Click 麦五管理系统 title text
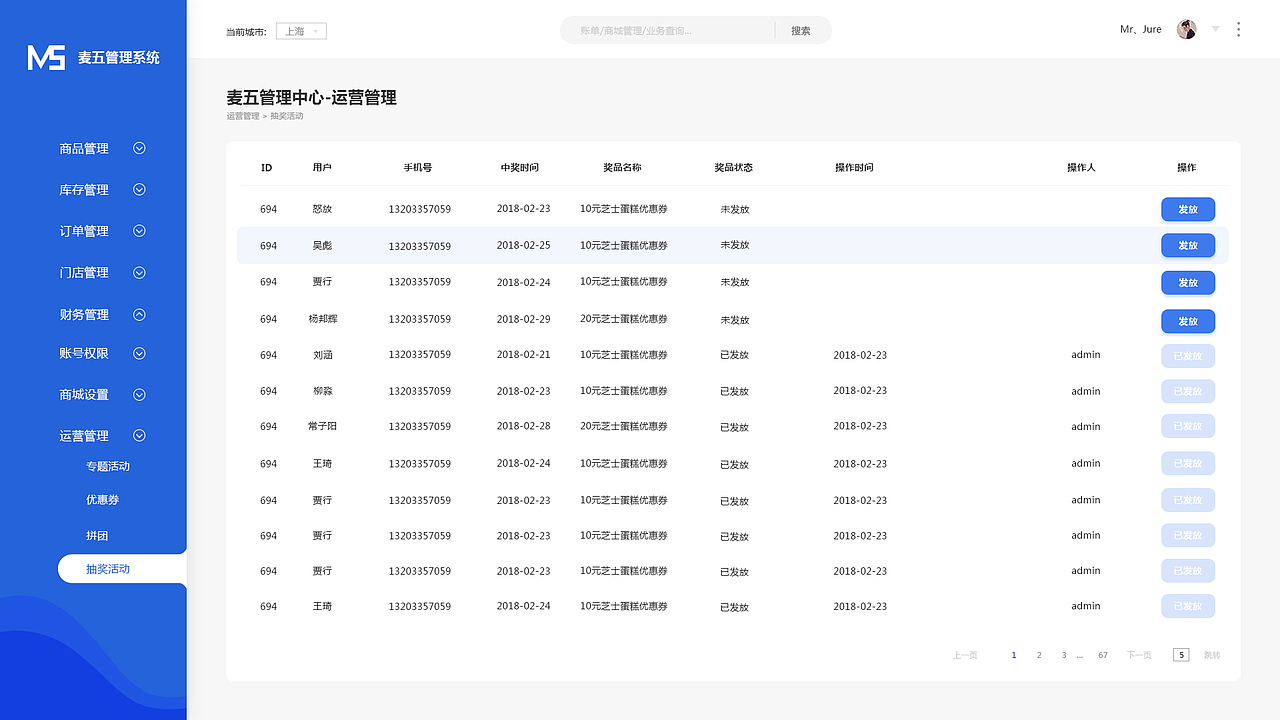This screenshot has height=720, width=1280. tap(118, 58)
